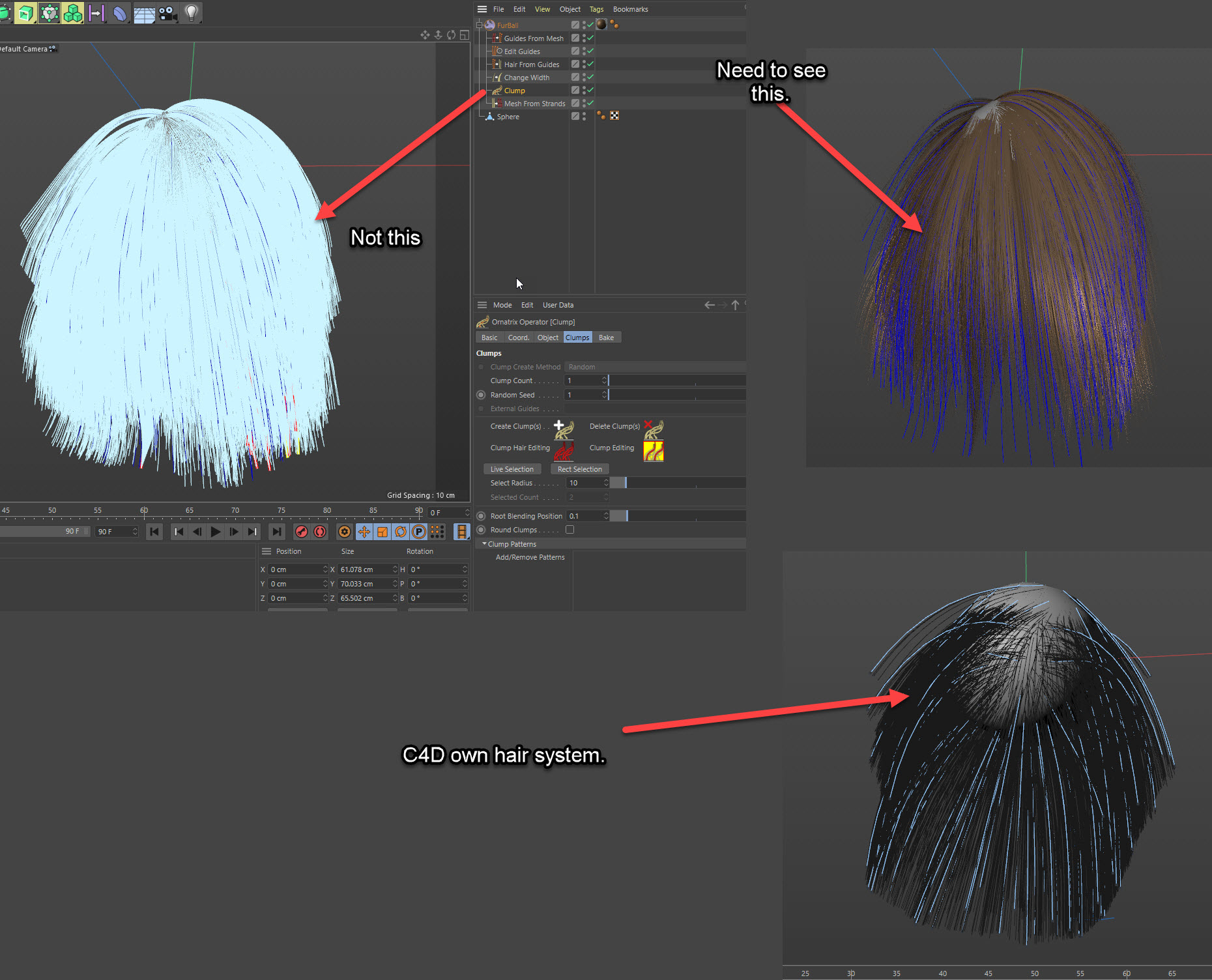Click the Delete Clump(s) icon
The width and height of the screenshot is (1212, 980).
[653, 429]
